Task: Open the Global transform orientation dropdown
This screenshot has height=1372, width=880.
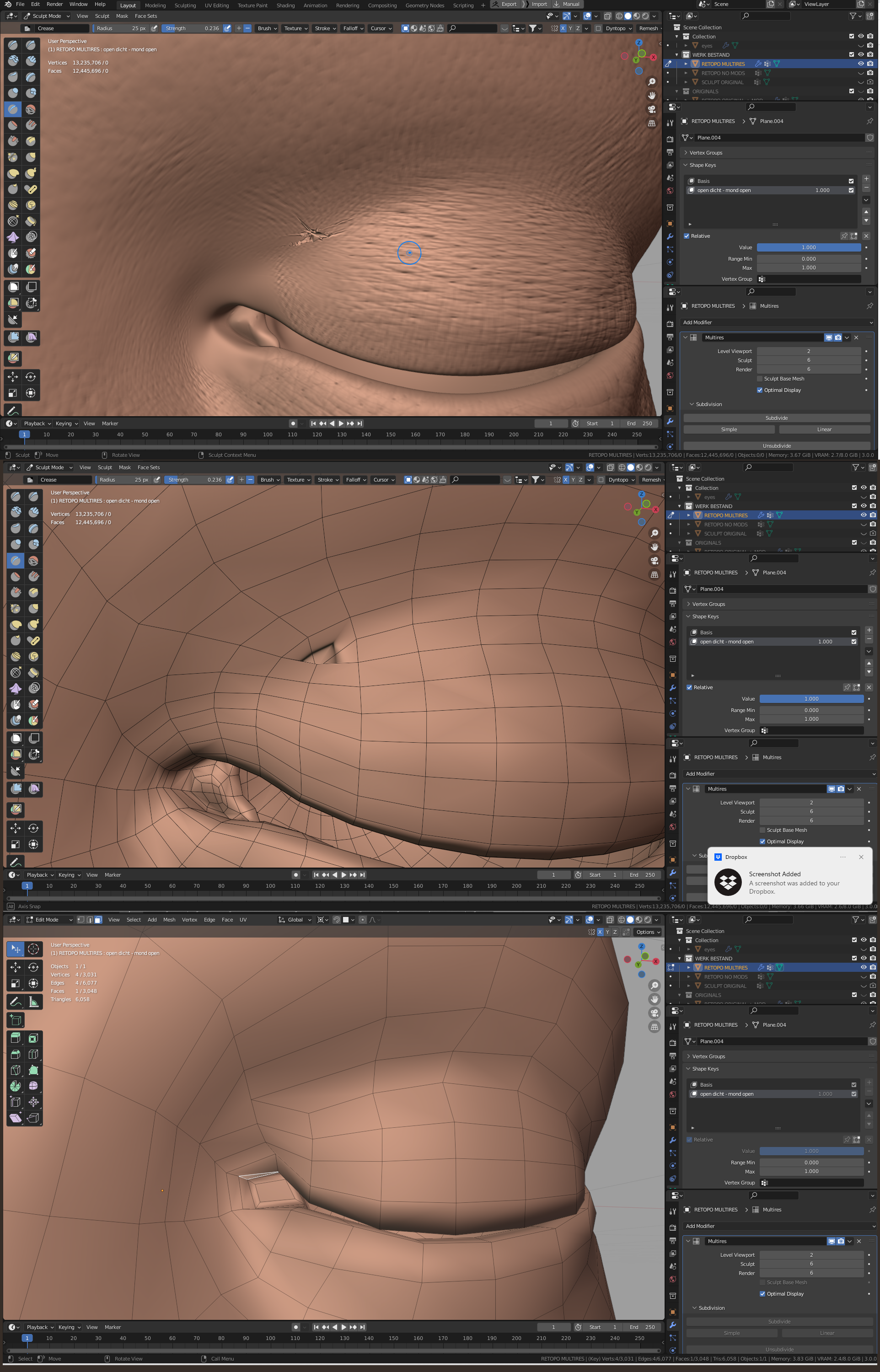Action: point(295,920)
